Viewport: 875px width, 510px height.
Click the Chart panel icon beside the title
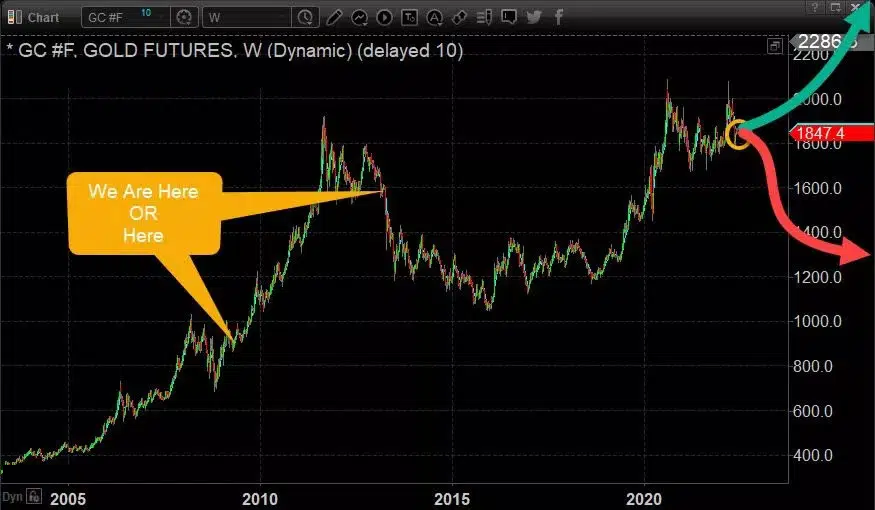tap(15, 17)
